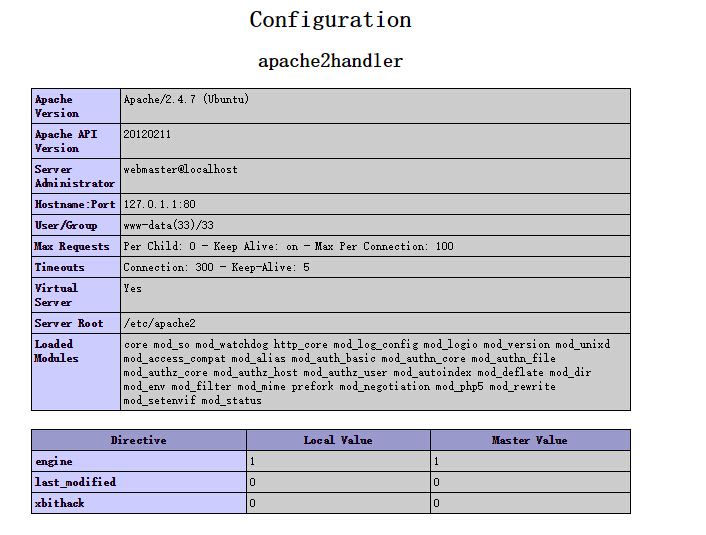Select the last_modified directive cell
This screenshot has height=535, width=706.
click(x=139, y=482)
